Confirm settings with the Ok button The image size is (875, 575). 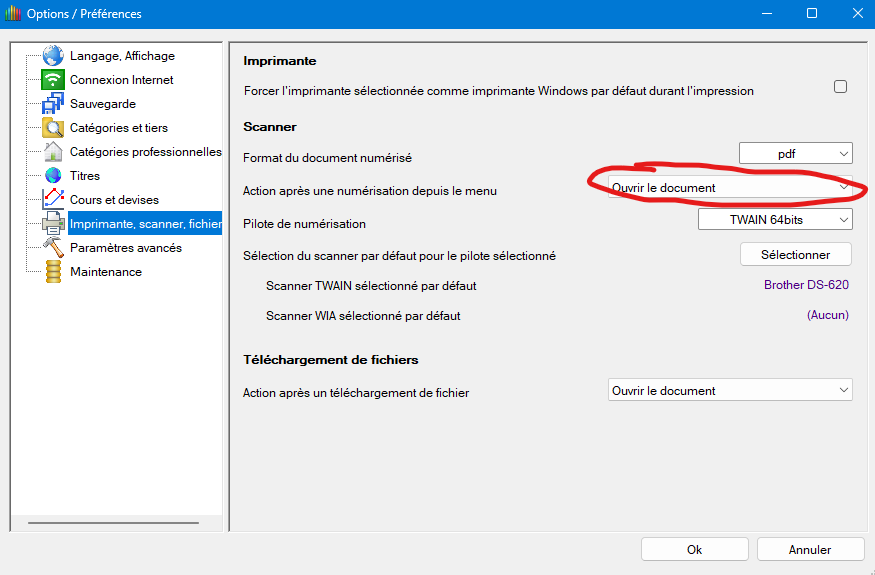(694, 549)
